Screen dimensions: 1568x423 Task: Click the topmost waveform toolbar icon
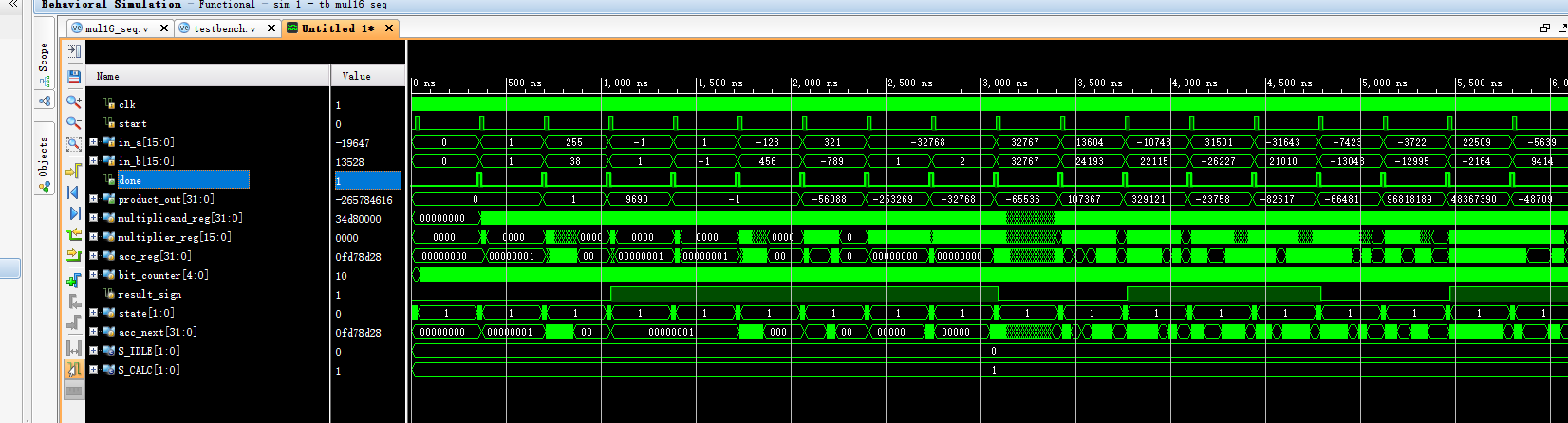[x=74, y=51]
